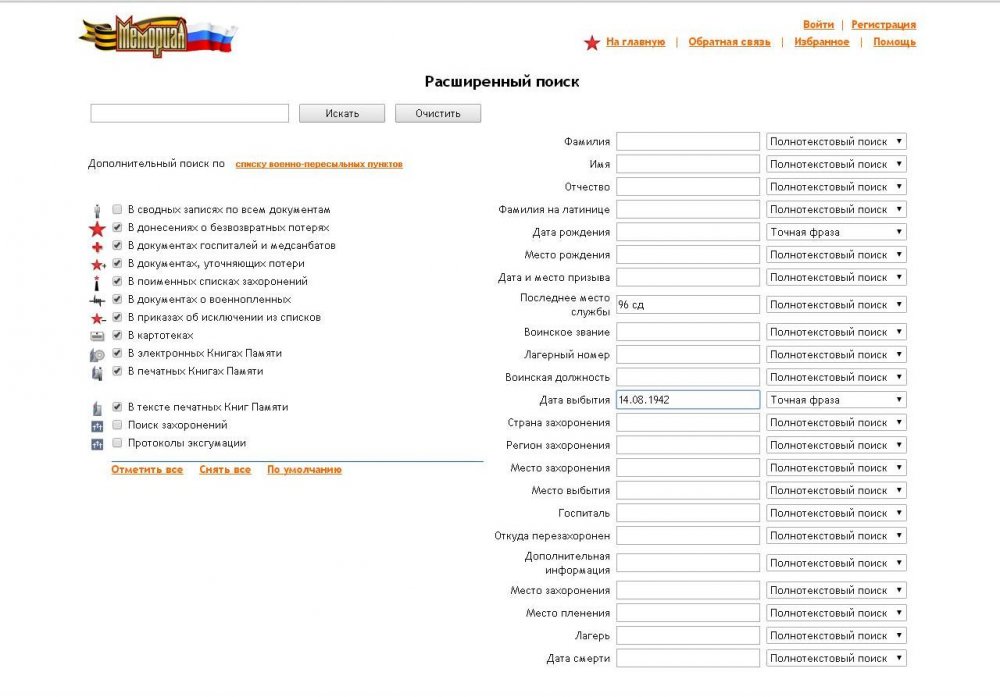Screen dimensions: 1000x697
Task: Enable the Протоколы эксгумации checkbox
Action: 117,442
